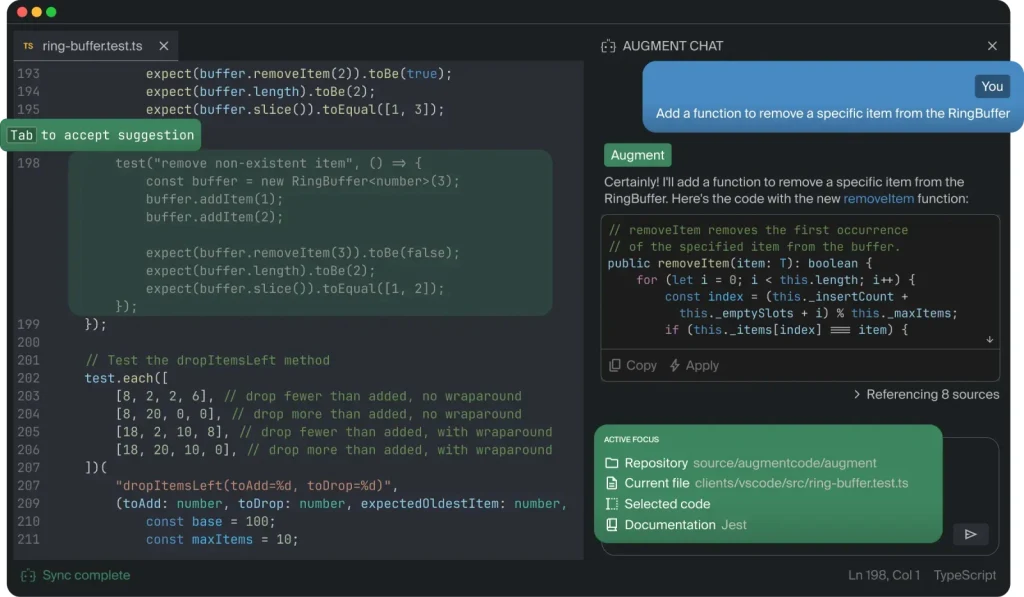Switch to the ring-buffer.test.ts tab
Screen dimensions: 1024x597
pos(92,46)
